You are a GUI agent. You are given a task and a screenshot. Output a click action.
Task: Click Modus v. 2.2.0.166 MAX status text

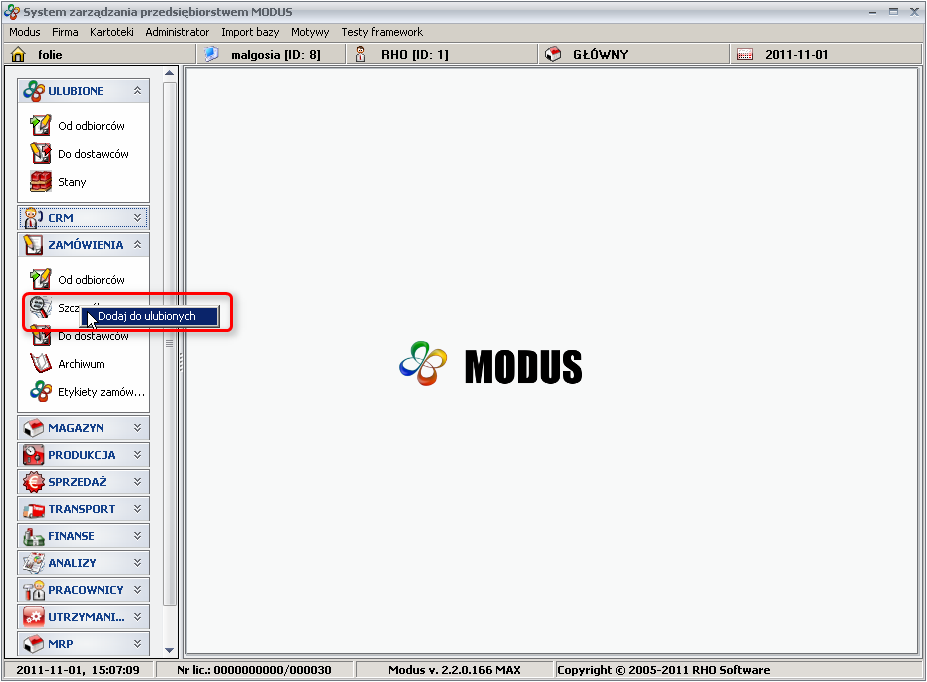(x=454, y=670)
